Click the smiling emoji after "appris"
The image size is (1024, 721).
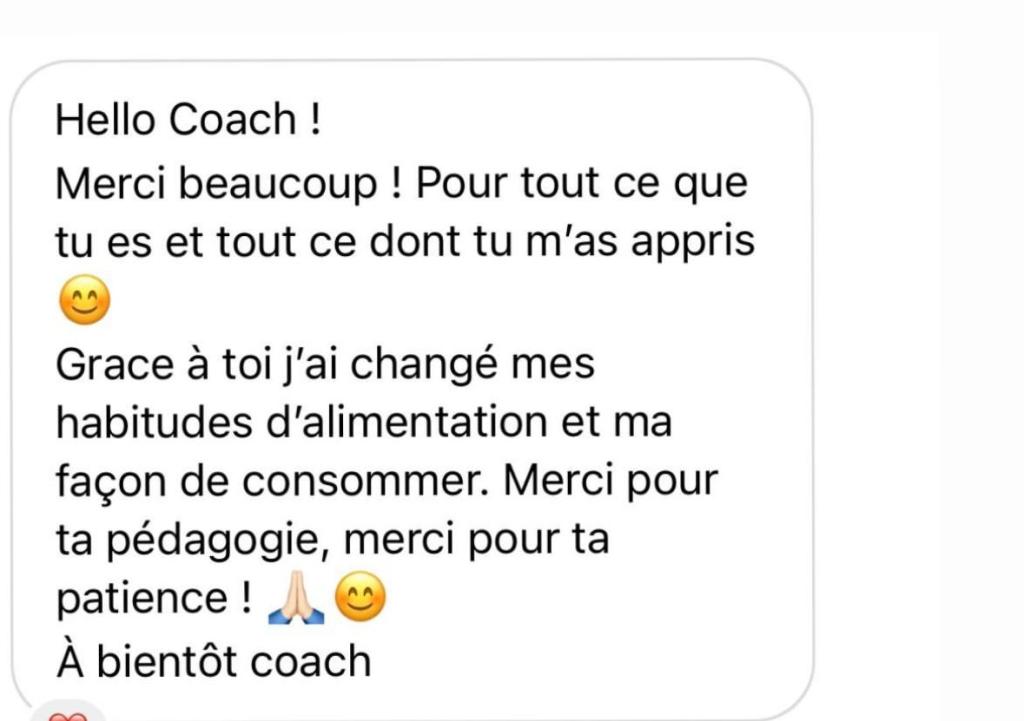tap(84, 300)
